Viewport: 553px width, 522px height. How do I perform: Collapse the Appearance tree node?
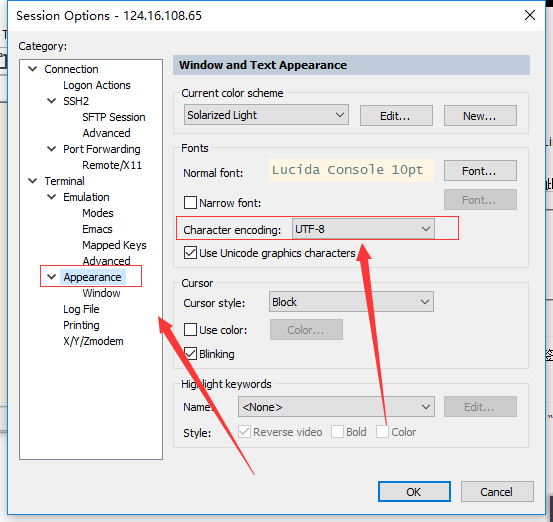tap(51, 277)
